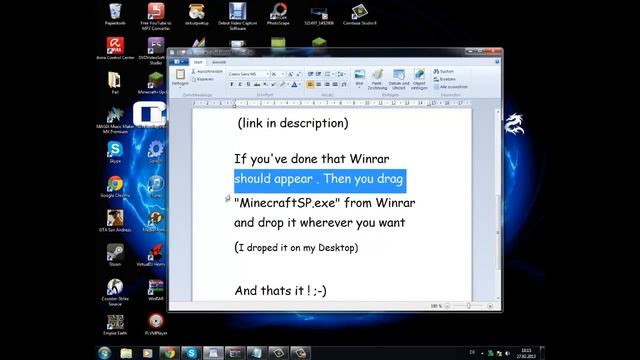Toggle Strikethrough formatting in the ribbon

[257, 84]
